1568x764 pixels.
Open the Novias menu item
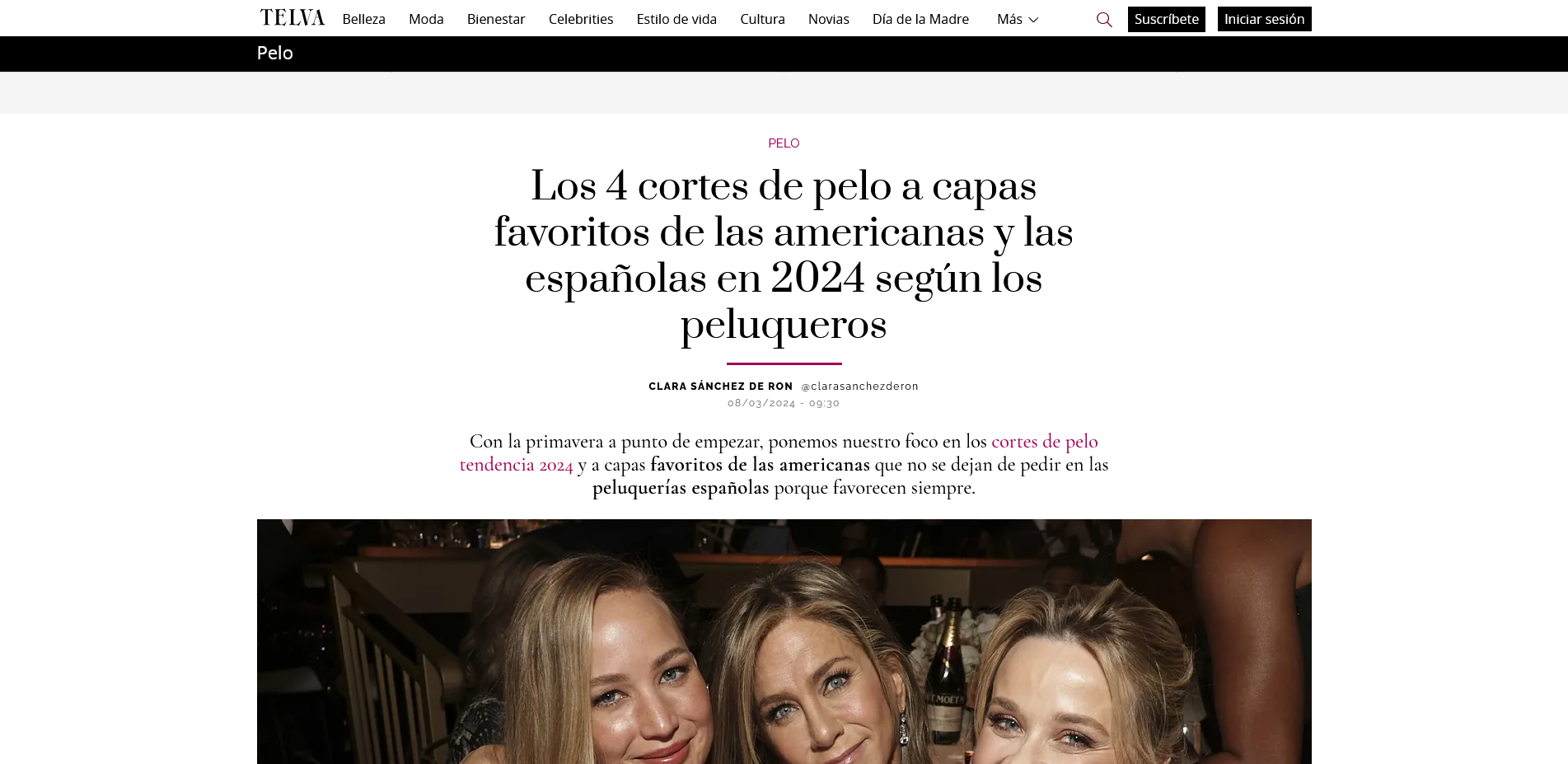(x=828, y=19)
